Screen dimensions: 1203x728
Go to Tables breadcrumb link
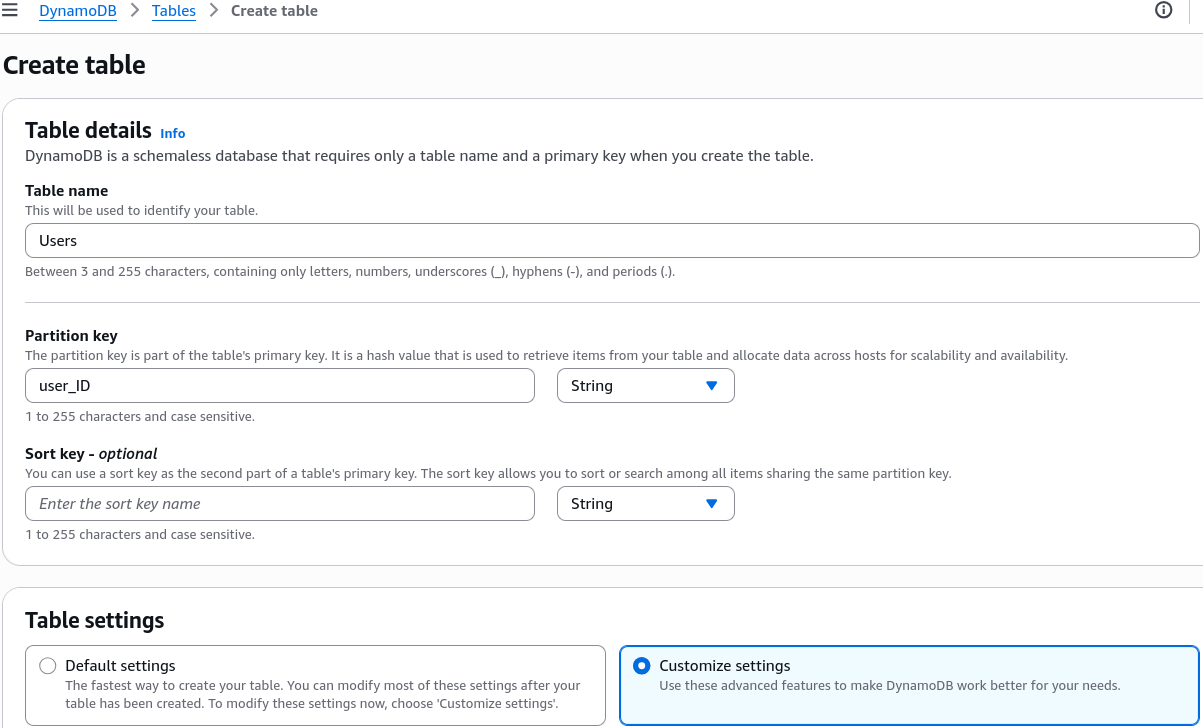click(174, 11)
